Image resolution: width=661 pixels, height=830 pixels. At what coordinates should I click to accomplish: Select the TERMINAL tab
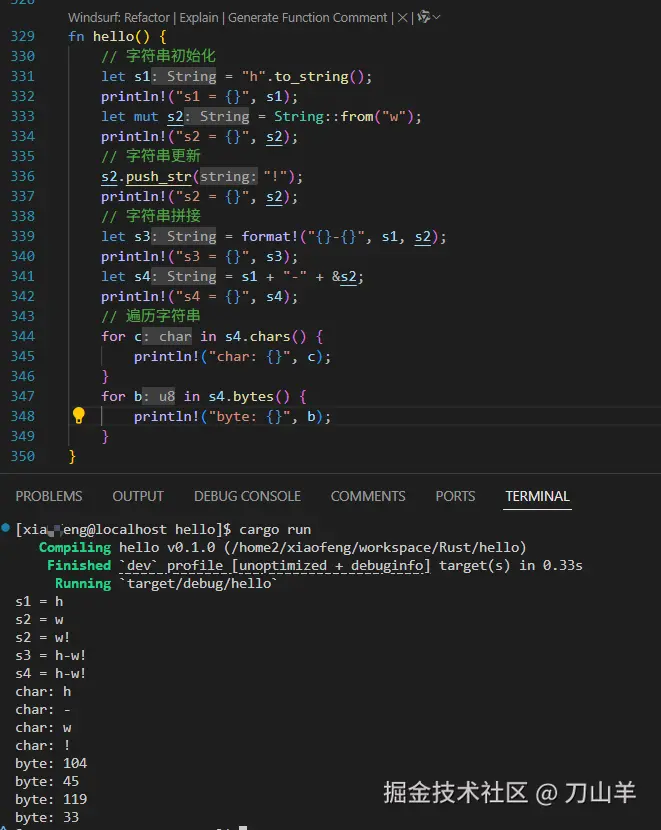537,496
